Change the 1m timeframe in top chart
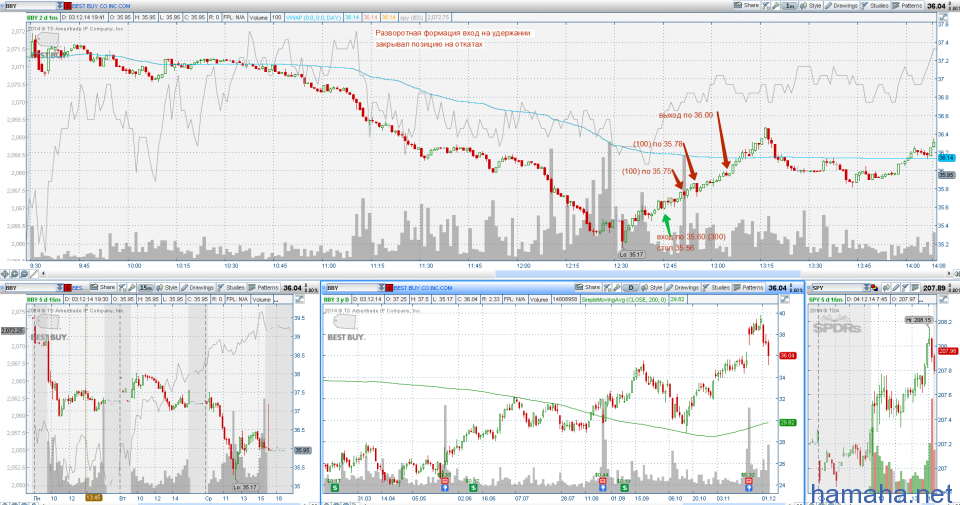This screenshot has height=505, width=960. click(789, 6)
